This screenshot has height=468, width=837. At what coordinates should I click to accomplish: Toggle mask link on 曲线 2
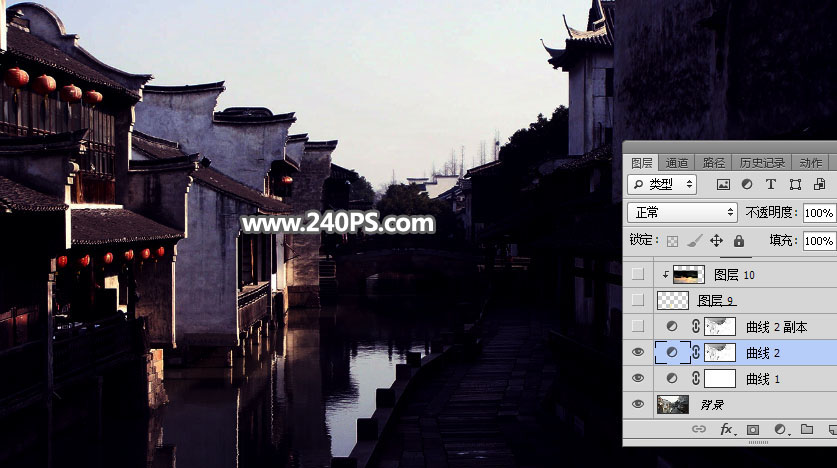point(696,352)
